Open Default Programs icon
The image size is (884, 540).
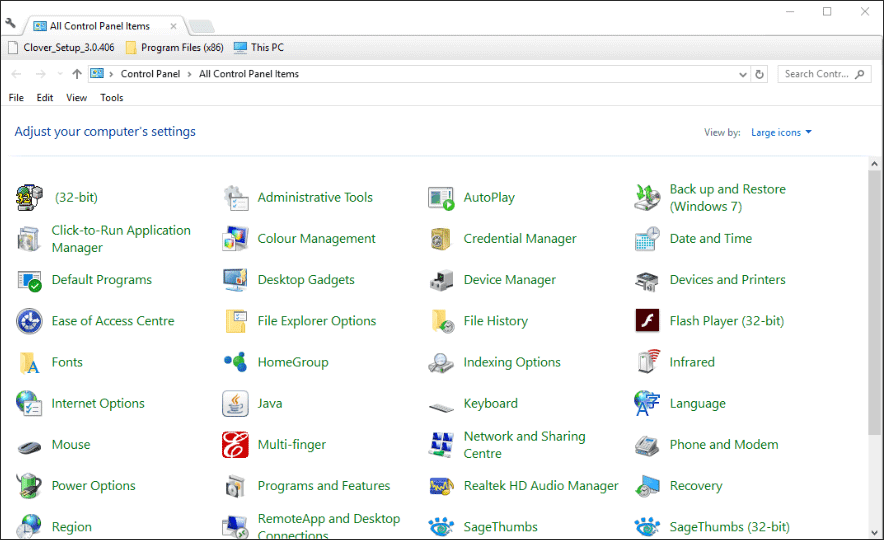tap(29, 280)
